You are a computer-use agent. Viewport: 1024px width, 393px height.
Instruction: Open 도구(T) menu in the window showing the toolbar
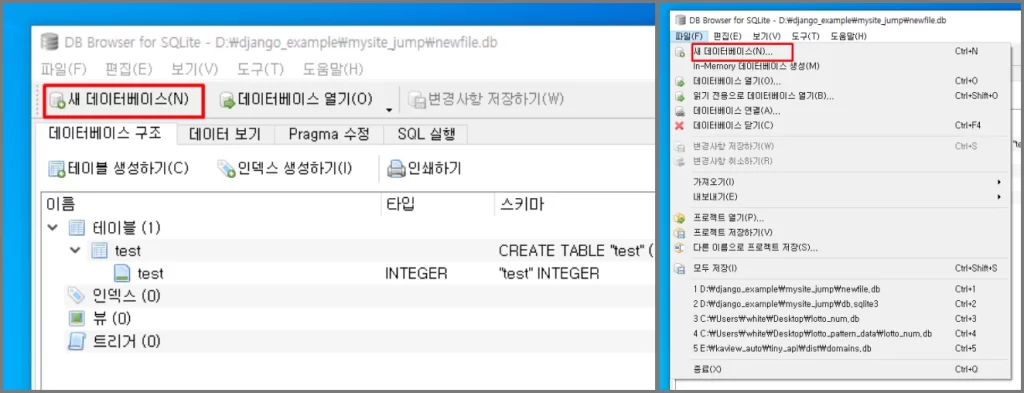[261, 69]
